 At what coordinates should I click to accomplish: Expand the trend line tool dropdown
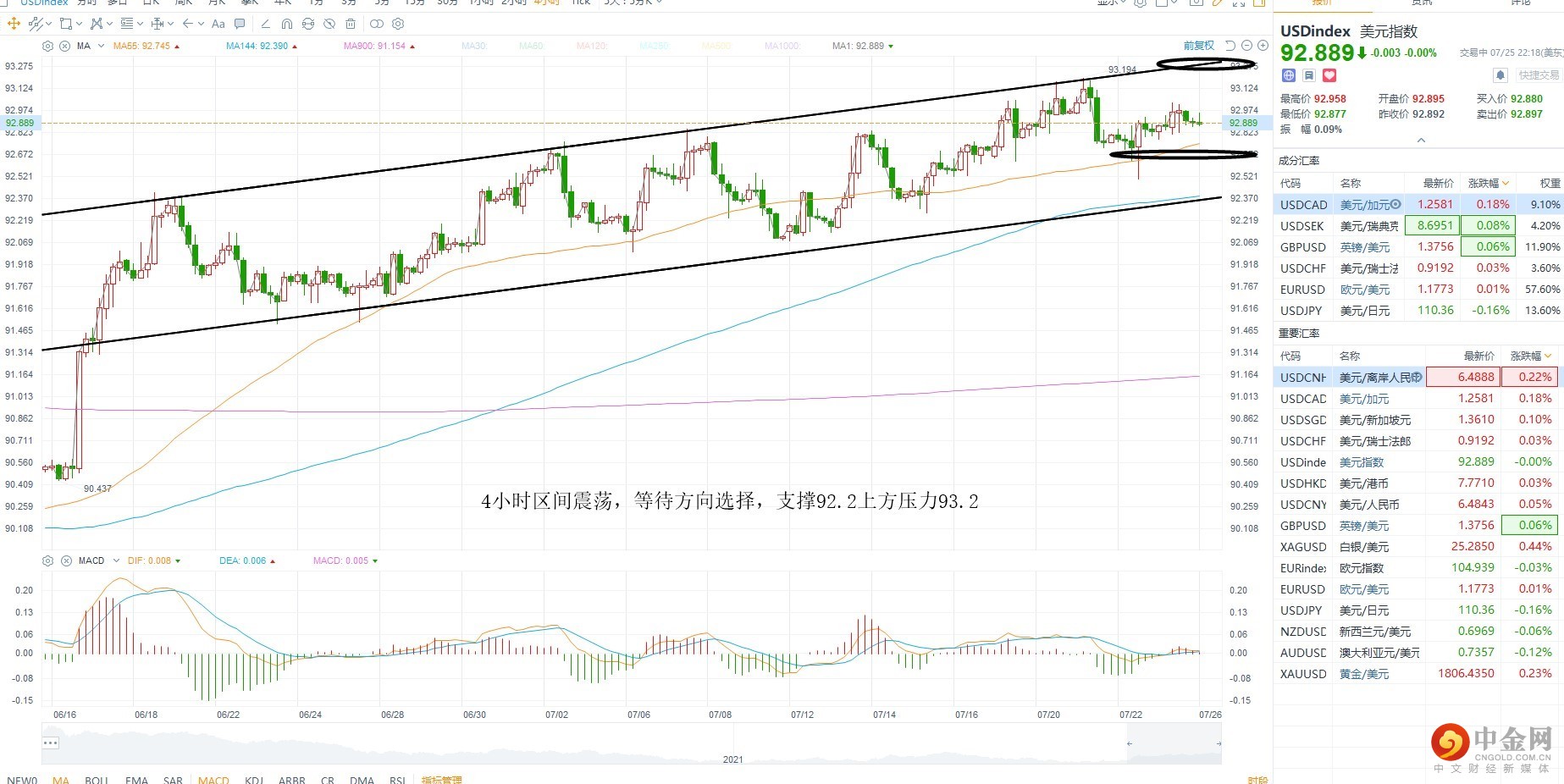click(47, 24)
